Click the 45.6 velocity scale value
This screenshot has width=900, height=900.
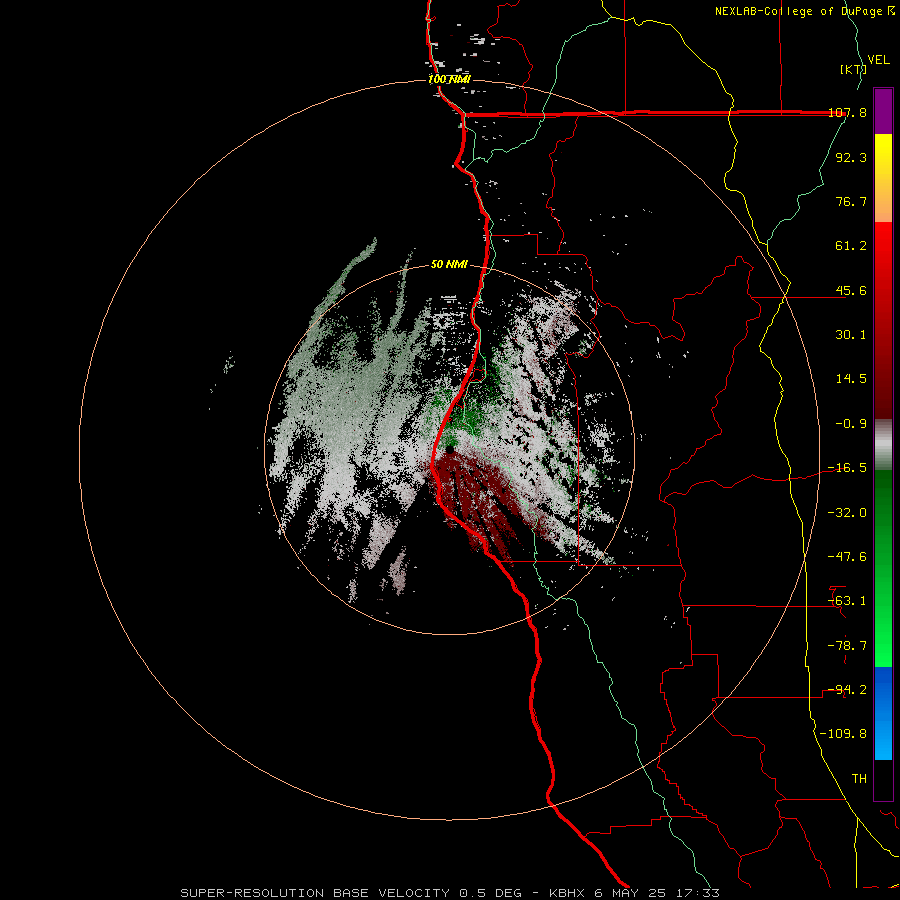pyautogui.click(x=851, y=290)
